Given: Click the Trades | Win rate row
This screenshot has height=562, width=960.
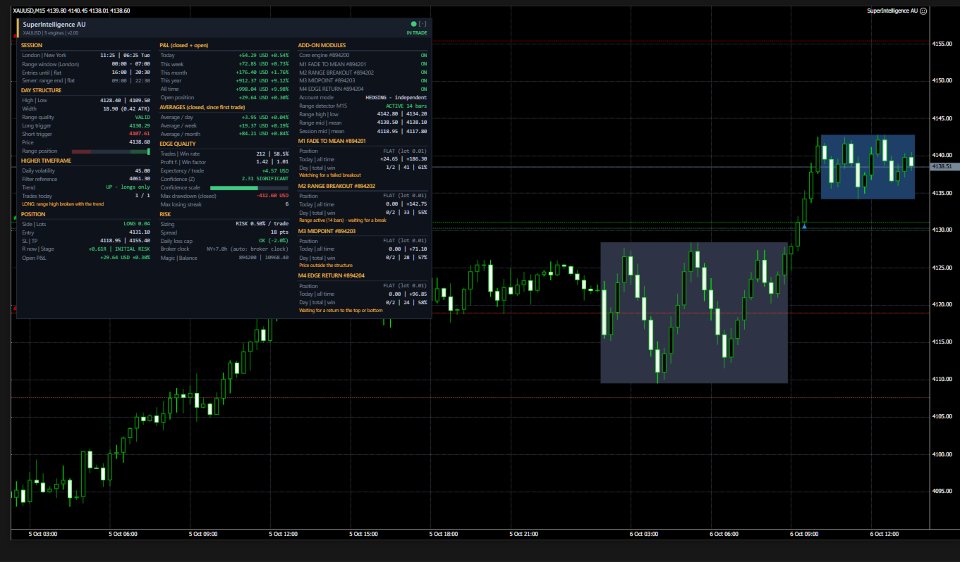Looking at the screenshot, I should [x=224, y=154].
